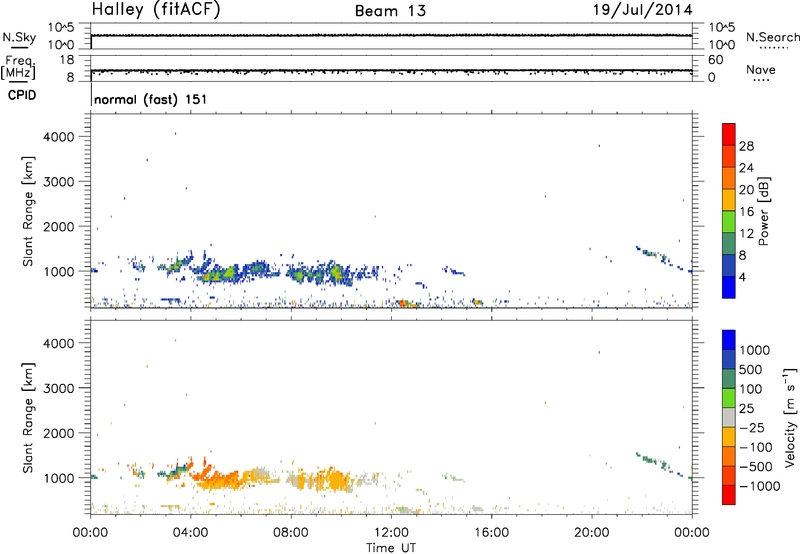Click the gray −25 to 25 Velocity color band
The width and height of the screenshot is (800, 554).
click(x=729, y=417)
